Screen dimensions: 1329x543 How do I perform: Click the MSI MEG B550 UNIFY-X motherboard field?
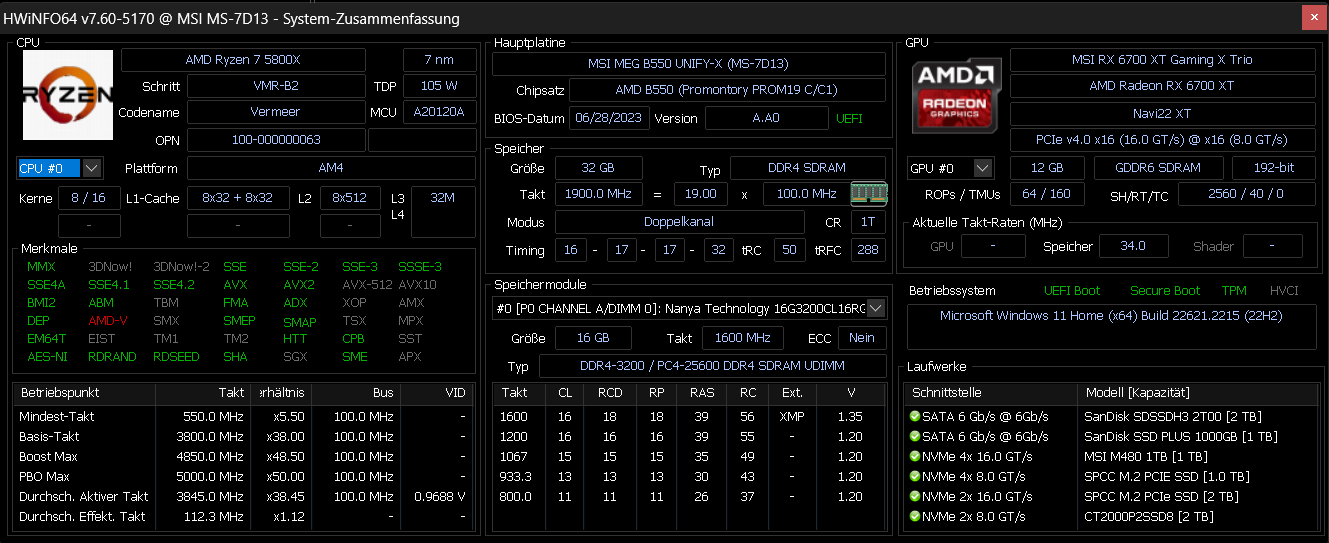point(688,64)
